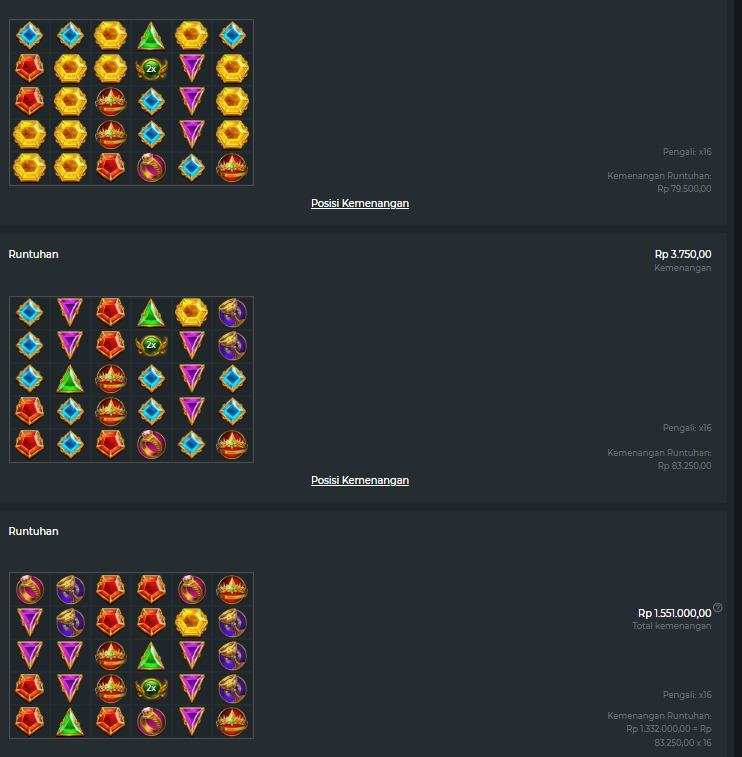Click the 2x multiplier orb in the middle board
The image size is (742, 757).
click(x=151, y=345)
